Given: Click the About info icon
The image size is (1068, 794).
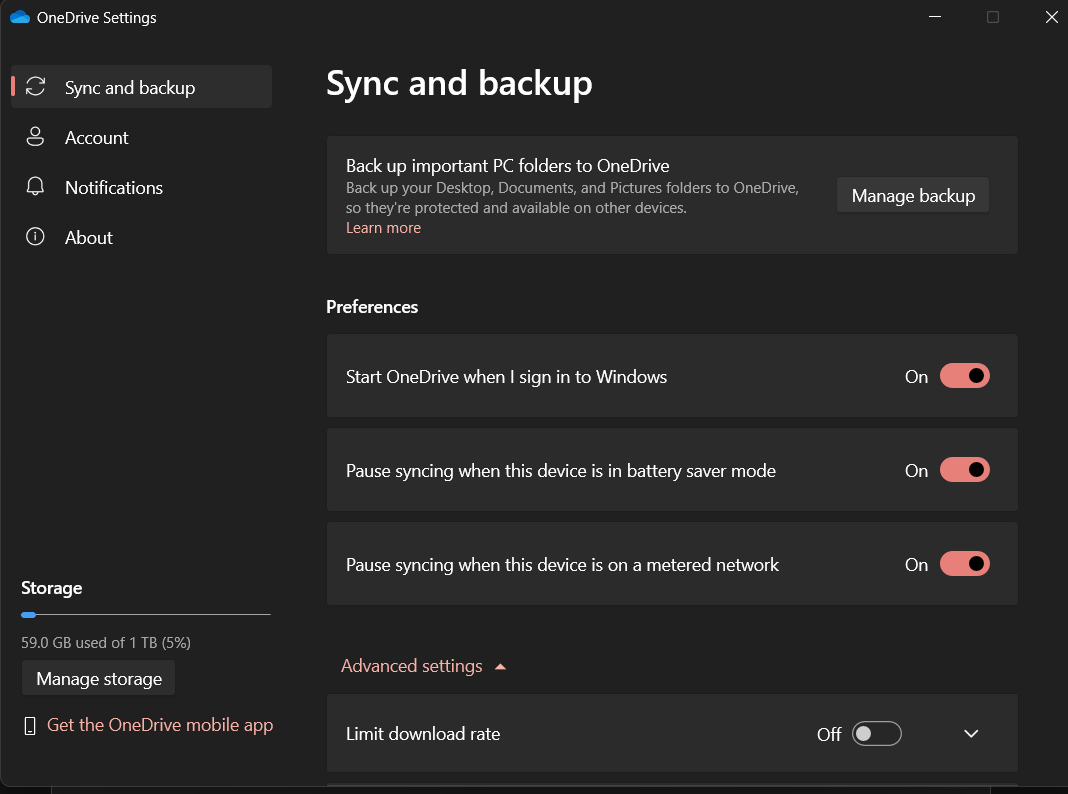Looking at the screenshot, I should pos(36,237).
